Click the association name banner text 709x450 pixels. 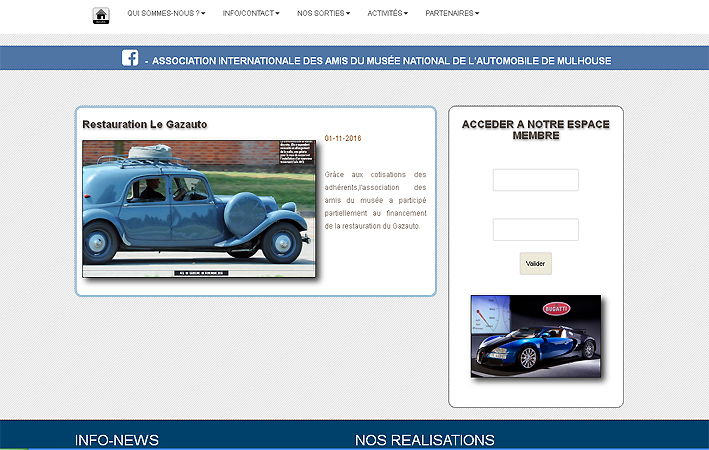pyautogui.click(x=381, y=61)
